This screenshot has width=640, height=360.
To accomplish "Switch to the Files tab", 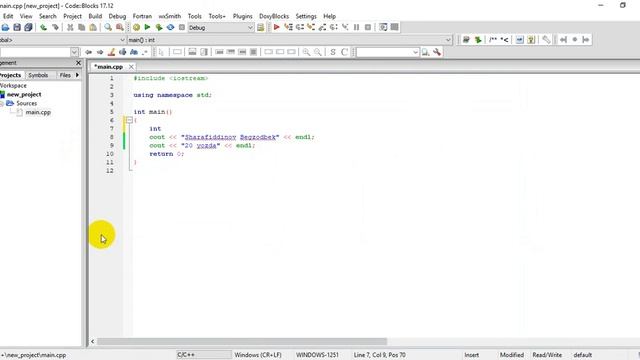I will coord(65,75).
